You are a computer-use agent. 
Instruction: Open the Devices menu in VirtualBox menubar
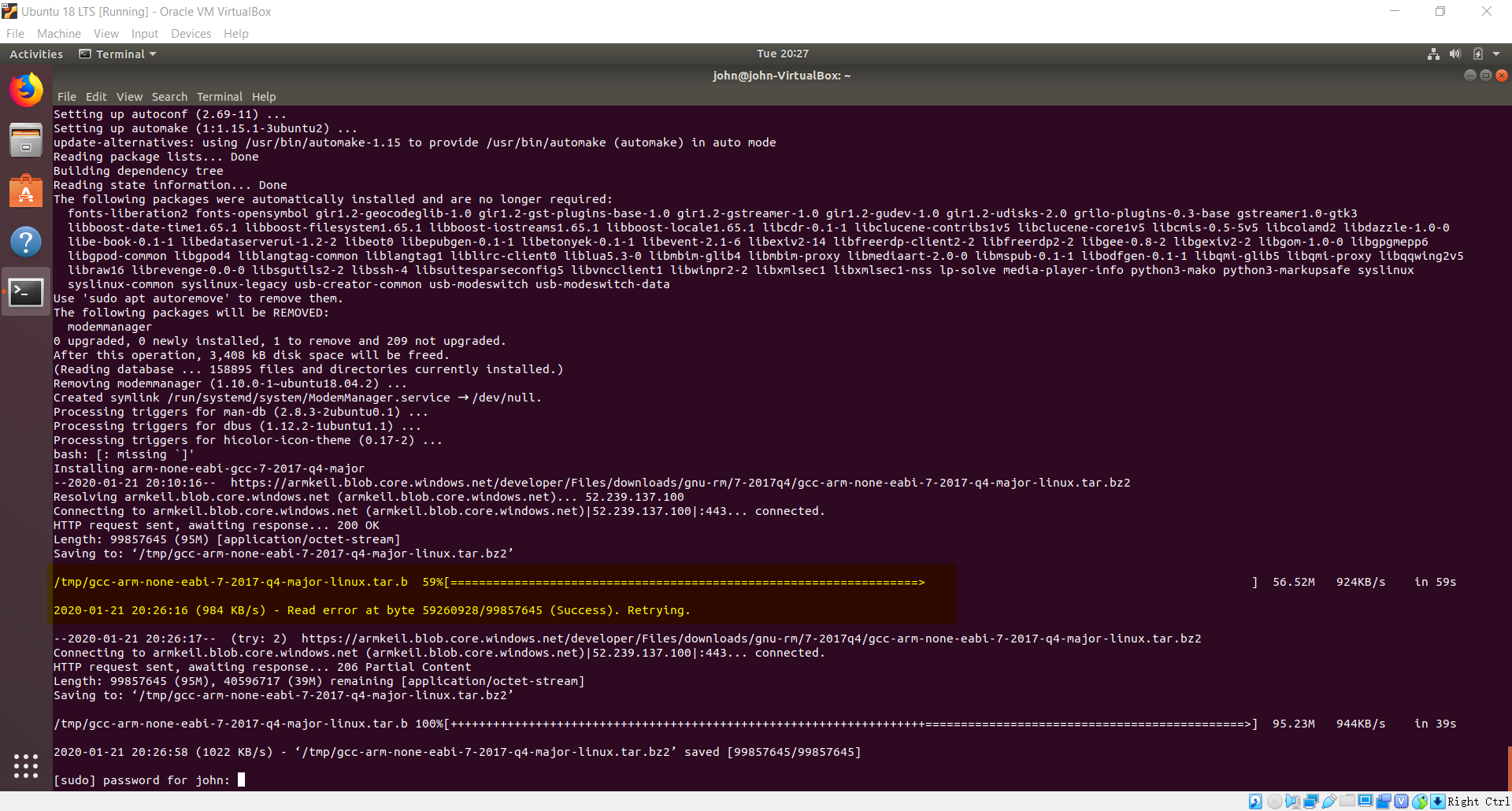191,33
